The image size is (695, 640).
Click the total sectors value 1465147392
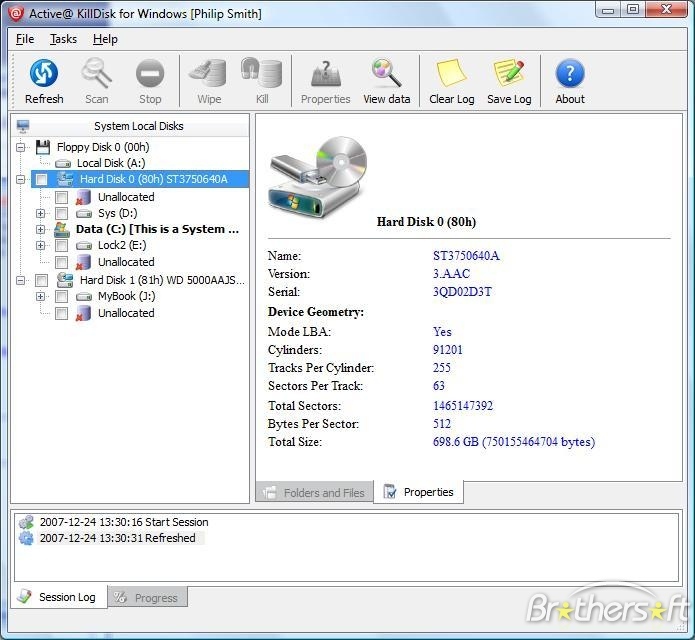click(463, 406)
